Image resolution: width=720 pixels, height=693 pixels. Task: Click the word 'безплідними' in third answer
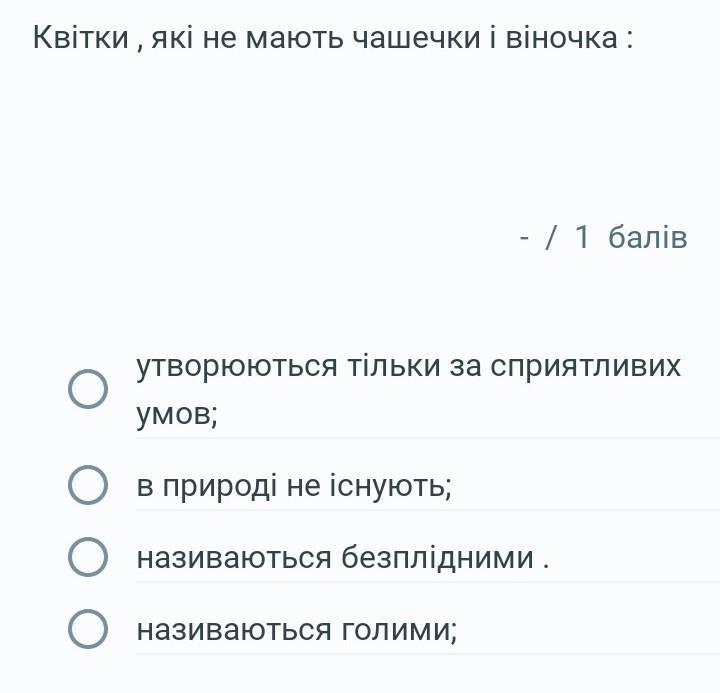coord(437,557)
